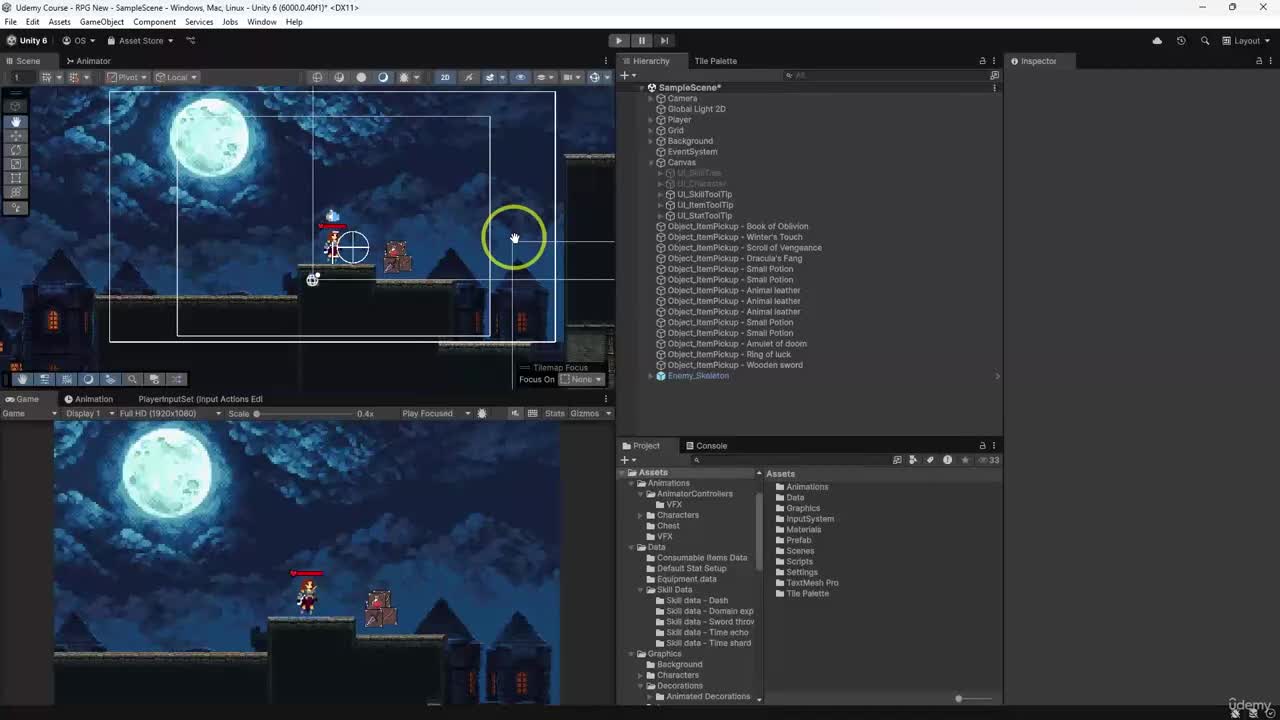Toggle Stats in the Game view

pyautogui.click(x=554, y=413)
